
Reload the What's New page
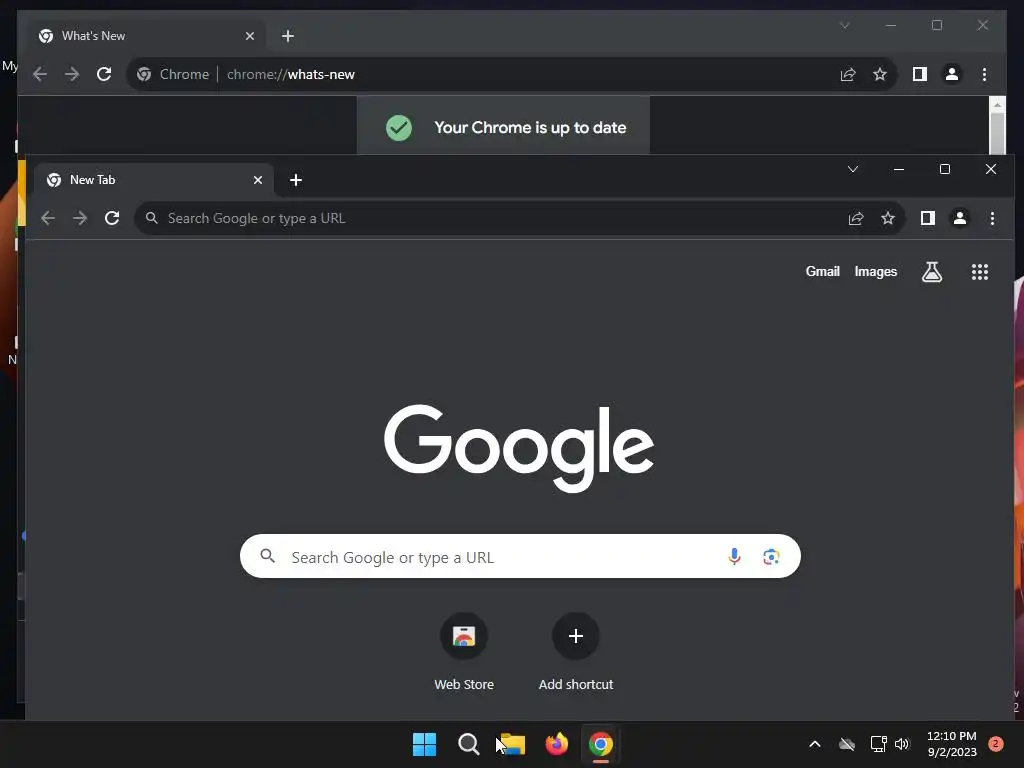click(104, 74)
